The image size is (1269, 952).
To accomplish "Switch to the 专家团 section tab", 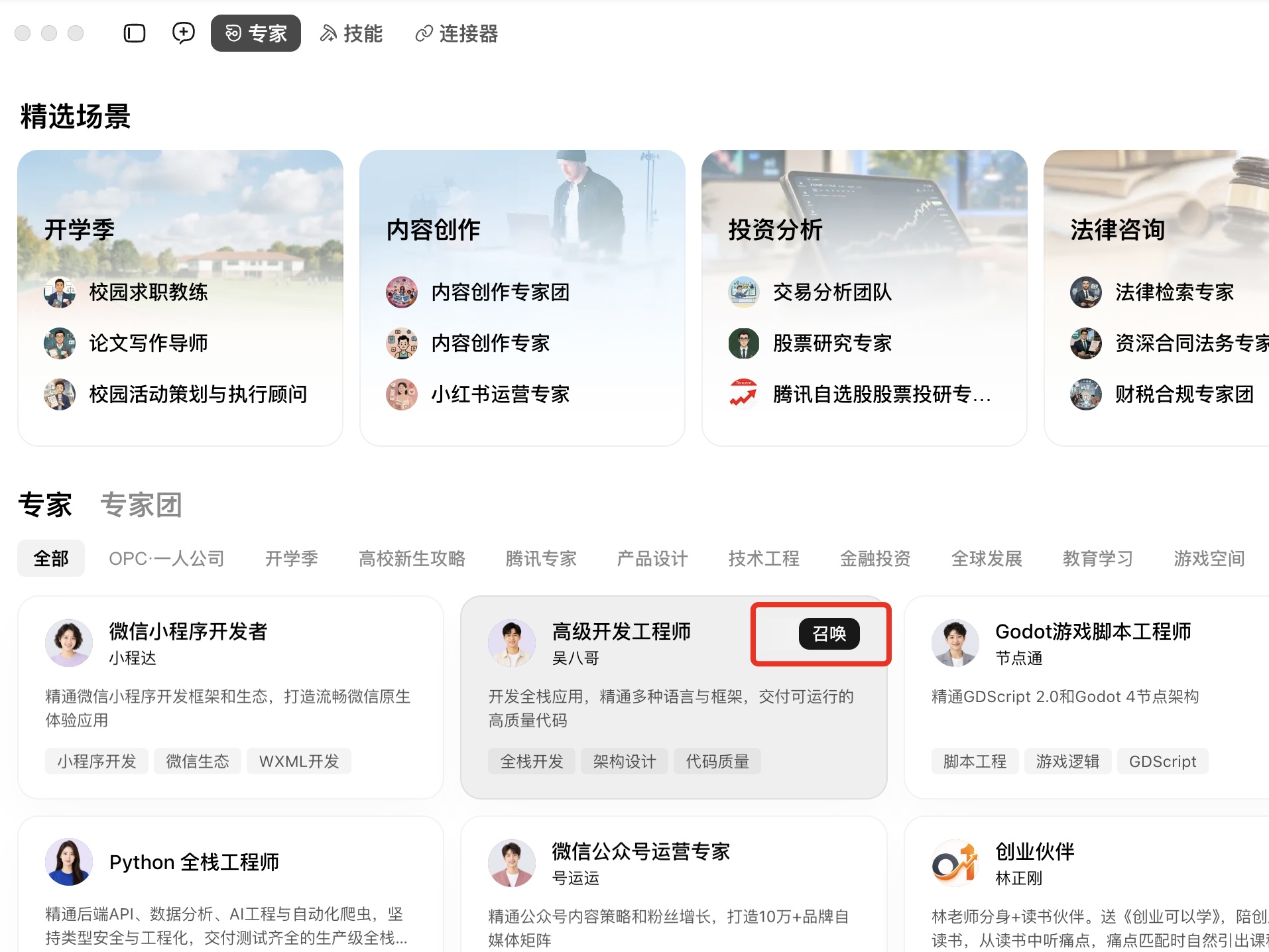I will pyautogui.click(x=141, y=505).
